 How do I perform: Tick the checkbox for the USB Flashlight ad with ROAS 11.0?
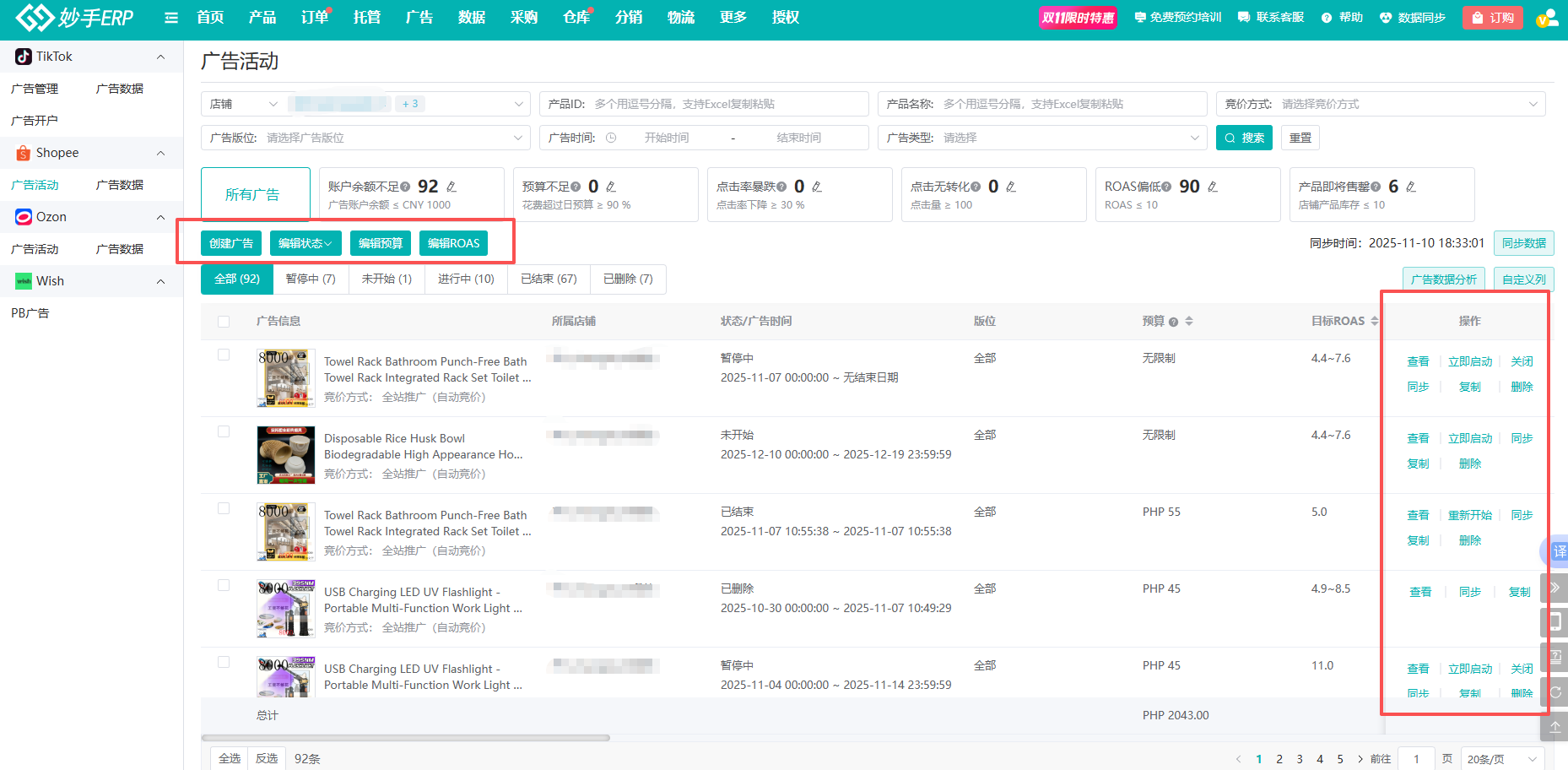point(224,662)
